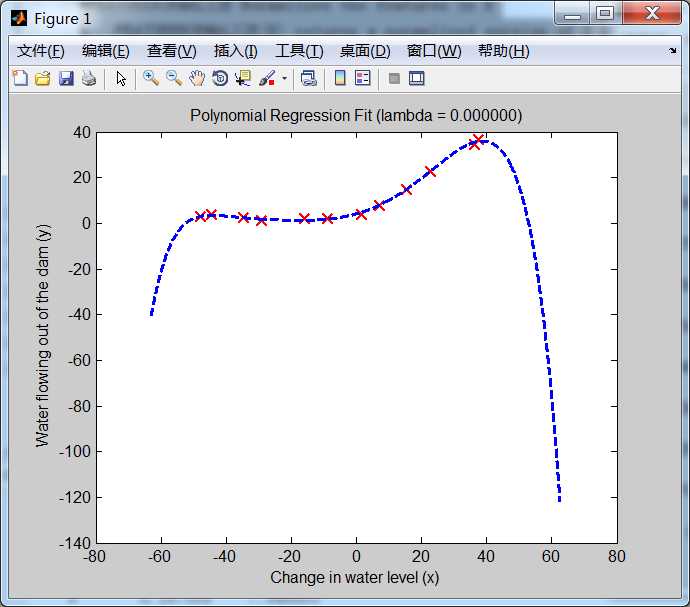The width and height of the screenshot is (690, 607).
Task: Click the MATLAB logo in title bar
Action: coord(19,18)
